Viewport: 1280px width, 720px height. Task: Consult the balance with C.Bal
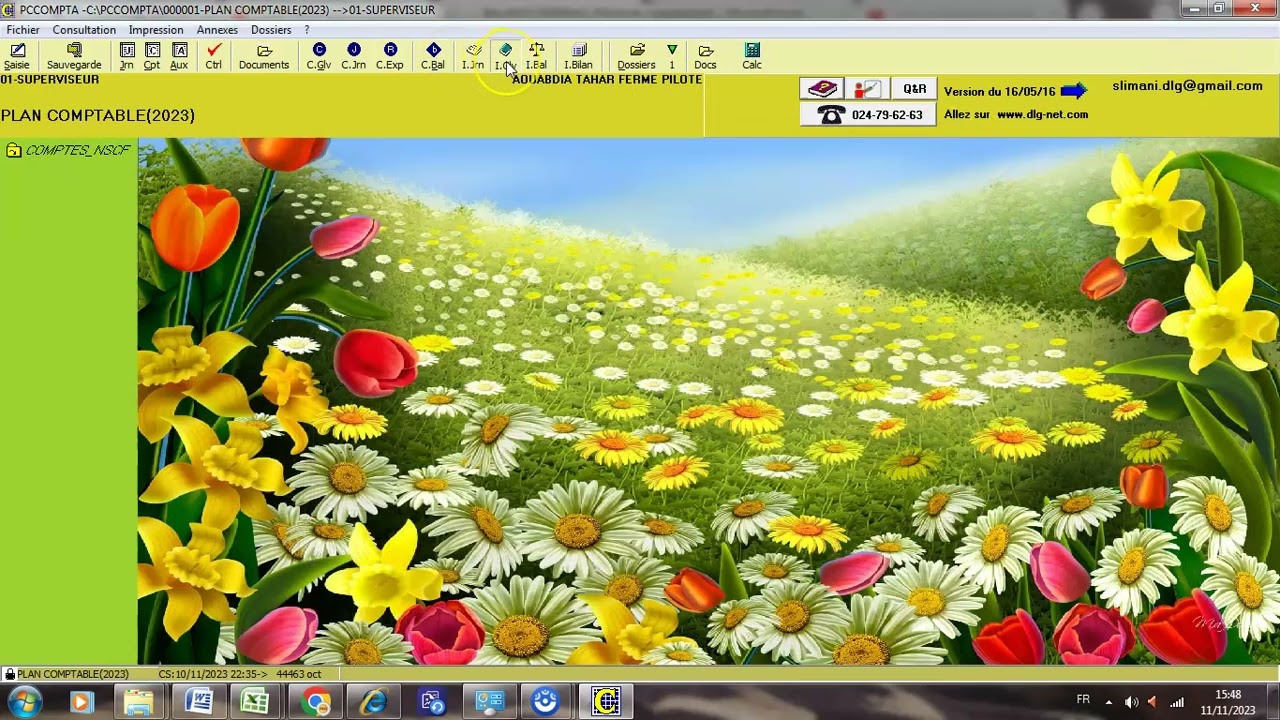433,57
